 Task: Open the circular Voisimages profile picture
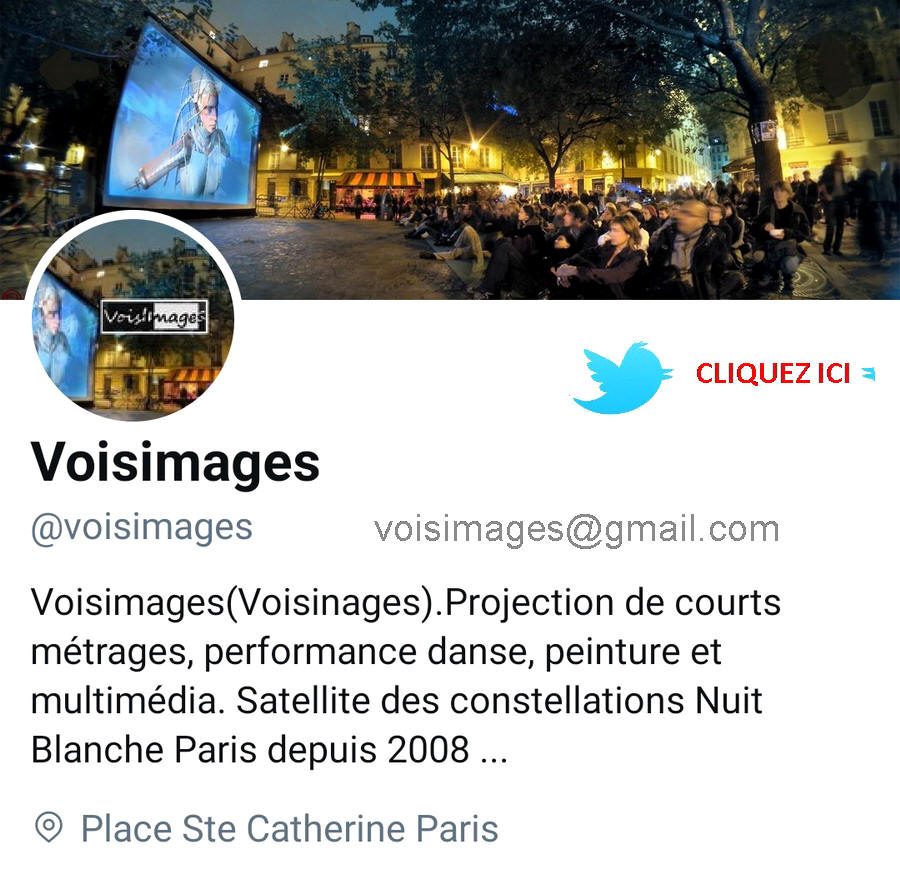133,317
